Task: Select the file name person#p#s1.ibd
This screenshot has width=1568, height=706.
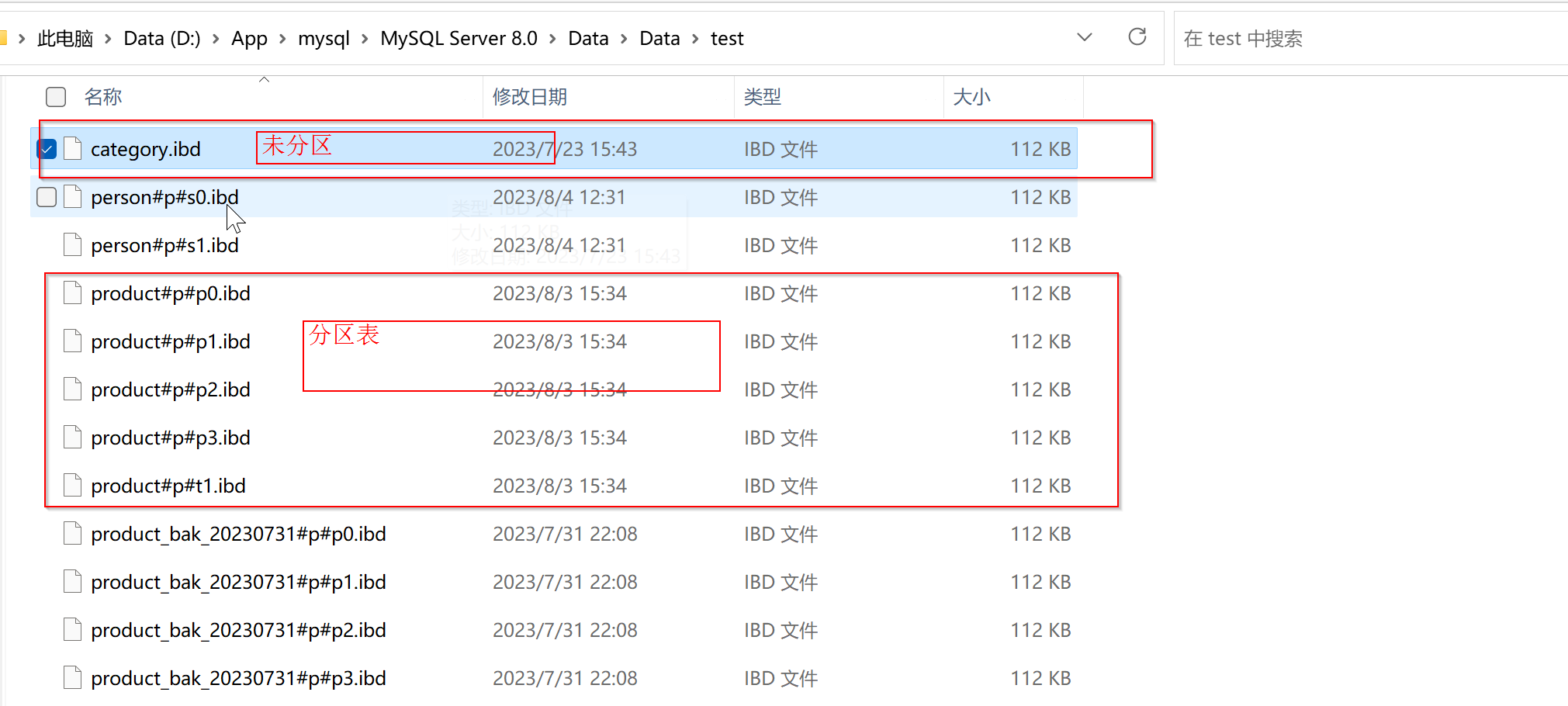Action: pos(164,245)
